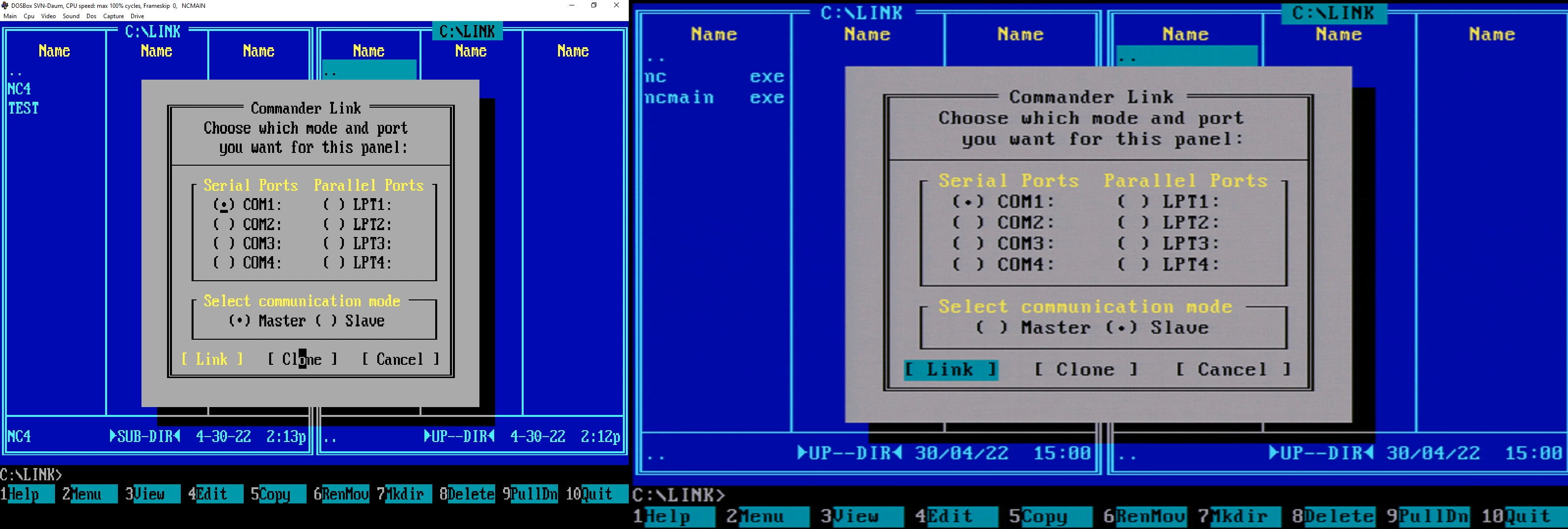Click 4Edit function key in right window
Image resolution: width=1568 pixels, height=529 pixels.
[955, 517]
